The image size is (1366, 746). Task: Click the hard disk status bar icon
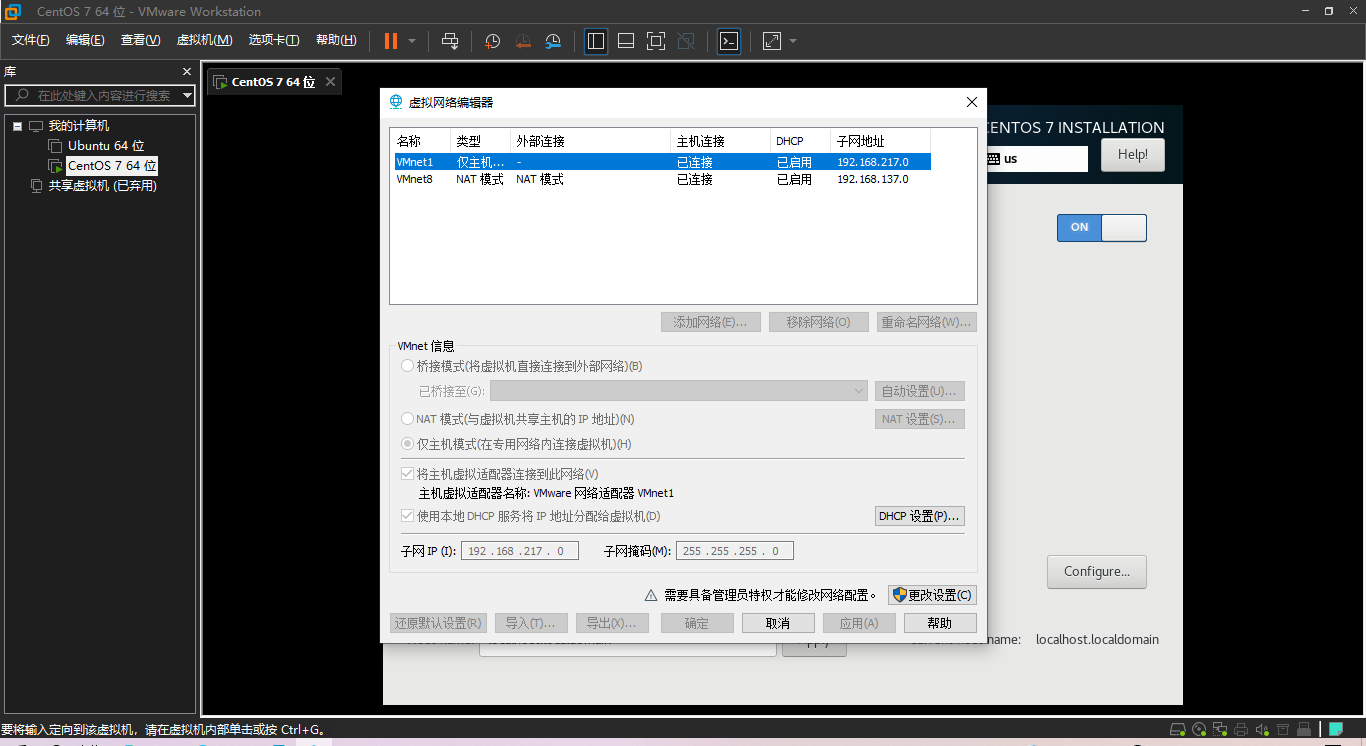pos(1178,730)
